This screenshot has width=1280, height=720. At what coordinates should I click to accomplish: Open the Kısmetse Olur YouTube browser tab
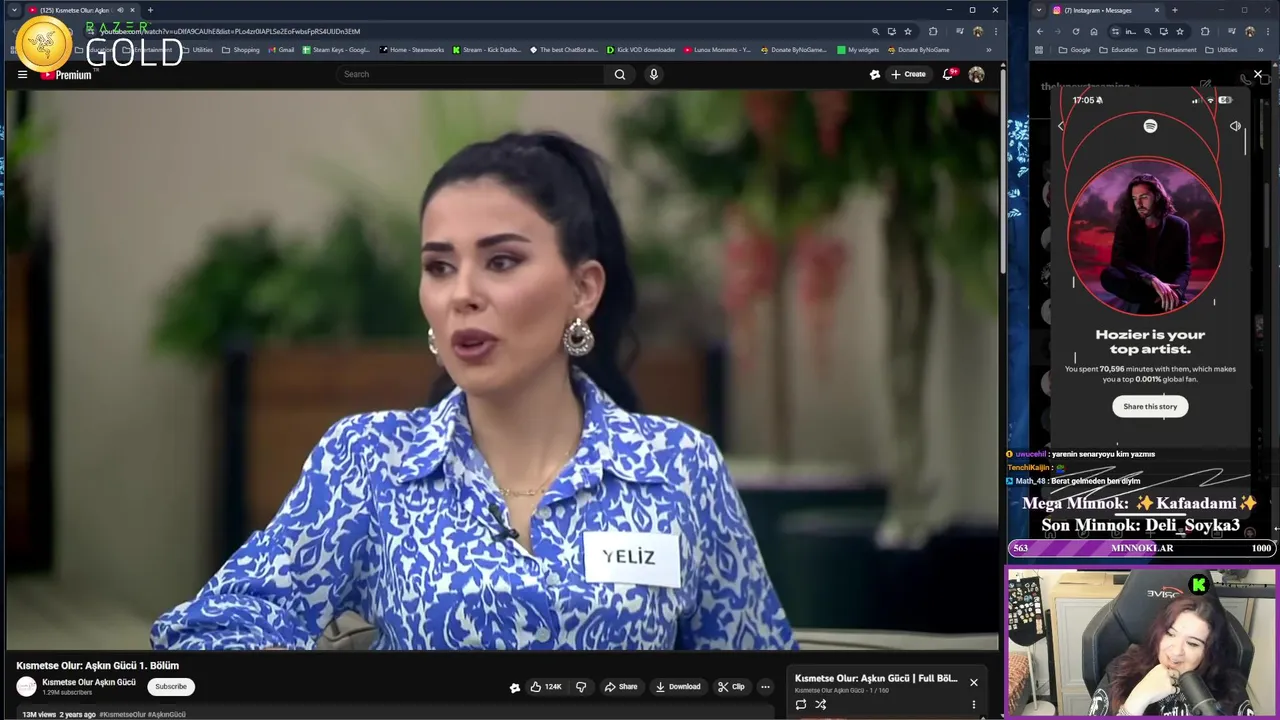[x=80, y=10]
